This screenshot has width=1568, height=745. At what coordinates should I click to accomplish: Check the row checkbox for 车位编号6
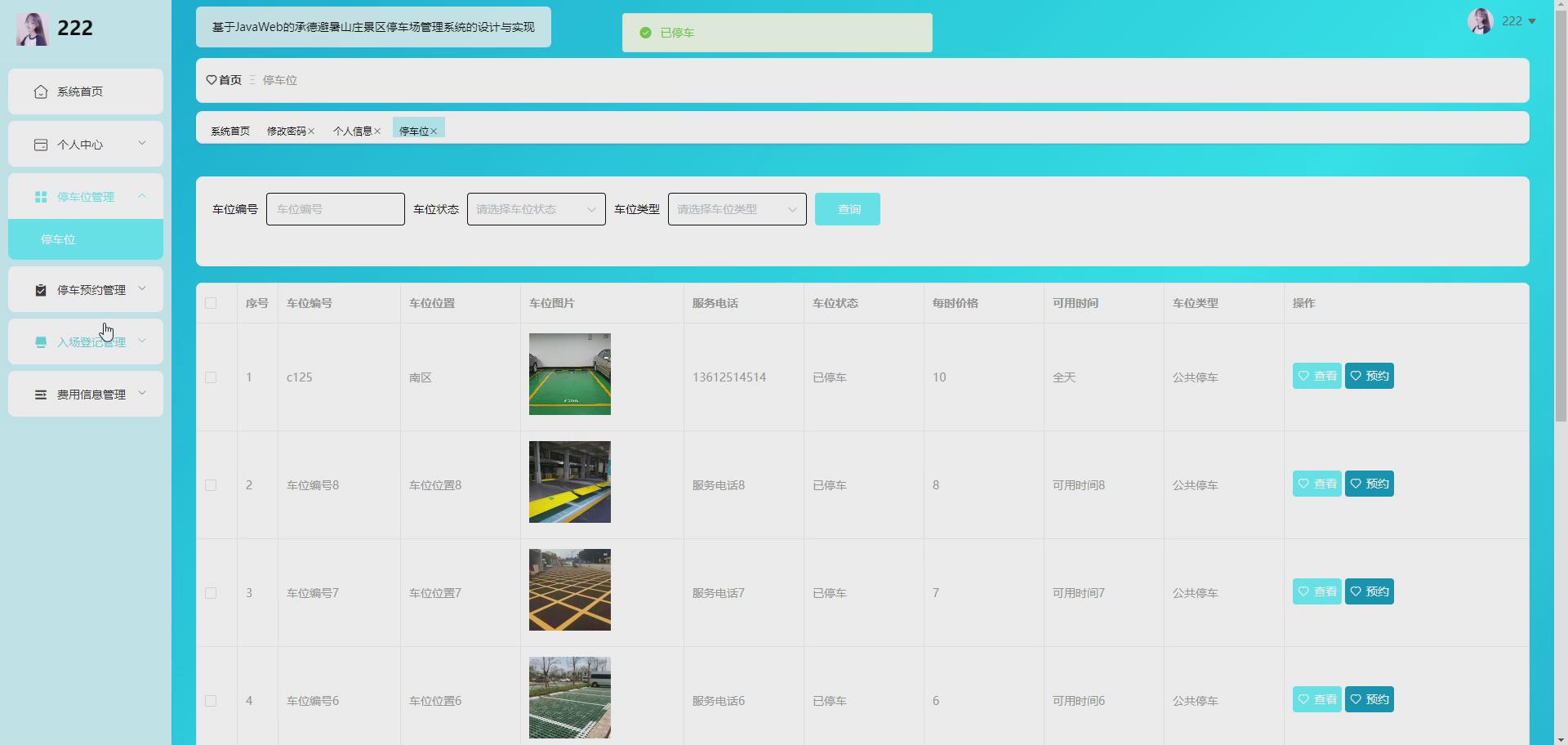tap(211, 701)
